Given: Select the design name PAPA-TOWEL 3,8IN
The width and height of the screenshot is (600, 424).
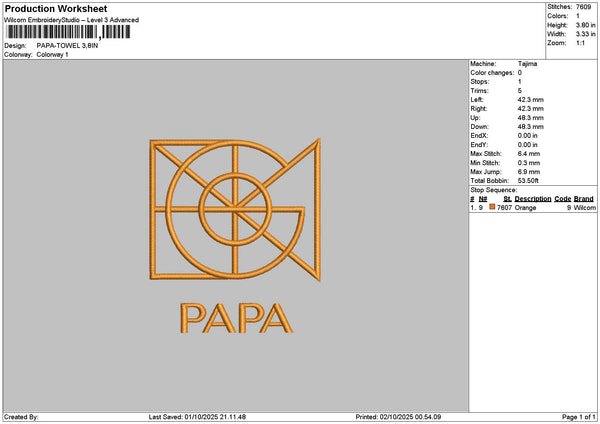Looking at the screenshot, I should pyautogui.click(x=67, y=46).
